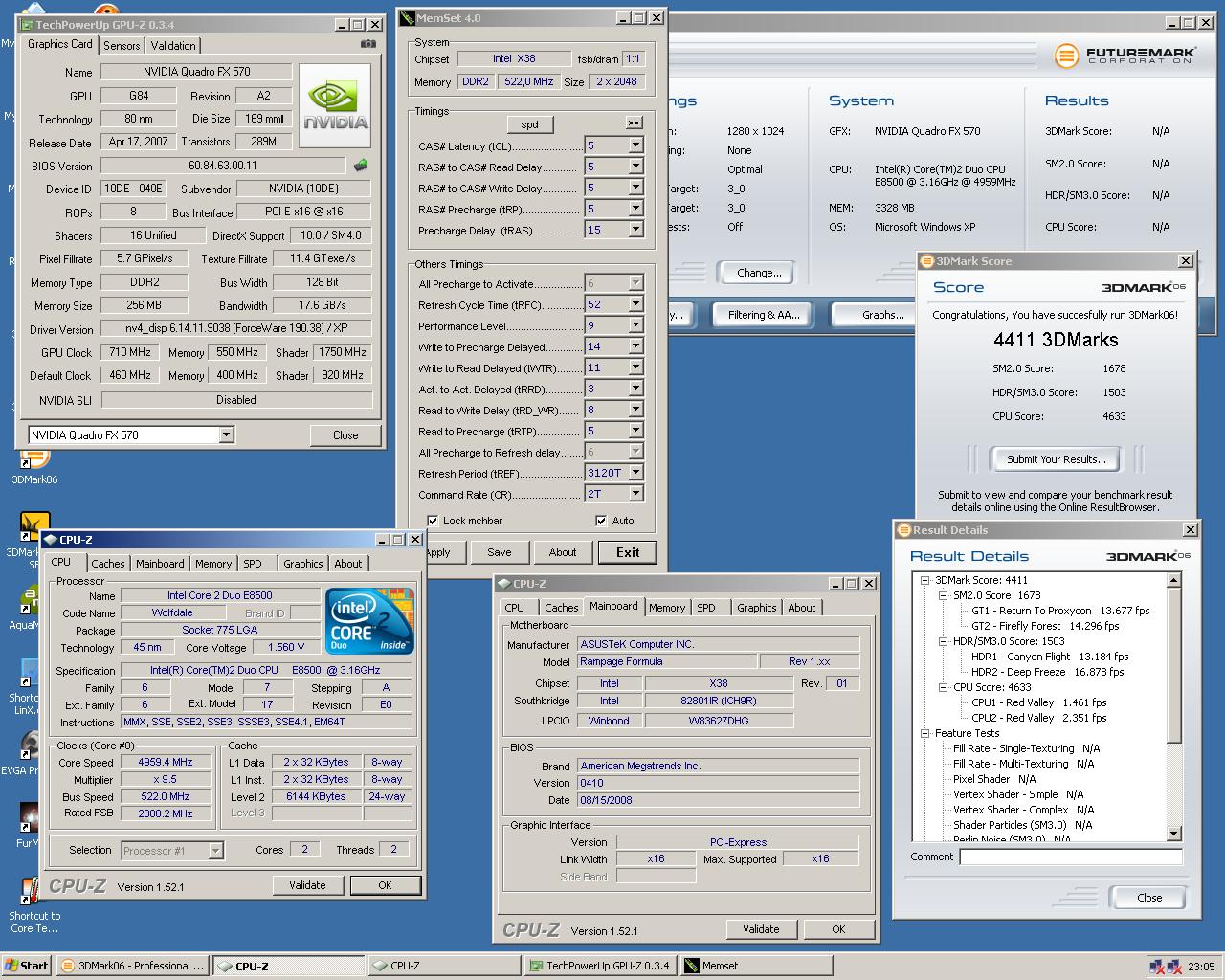Viewport: 1225px width, 980px height.
Task: Open the Command Rate (CR) dropdown
Action: pos(635,494)
